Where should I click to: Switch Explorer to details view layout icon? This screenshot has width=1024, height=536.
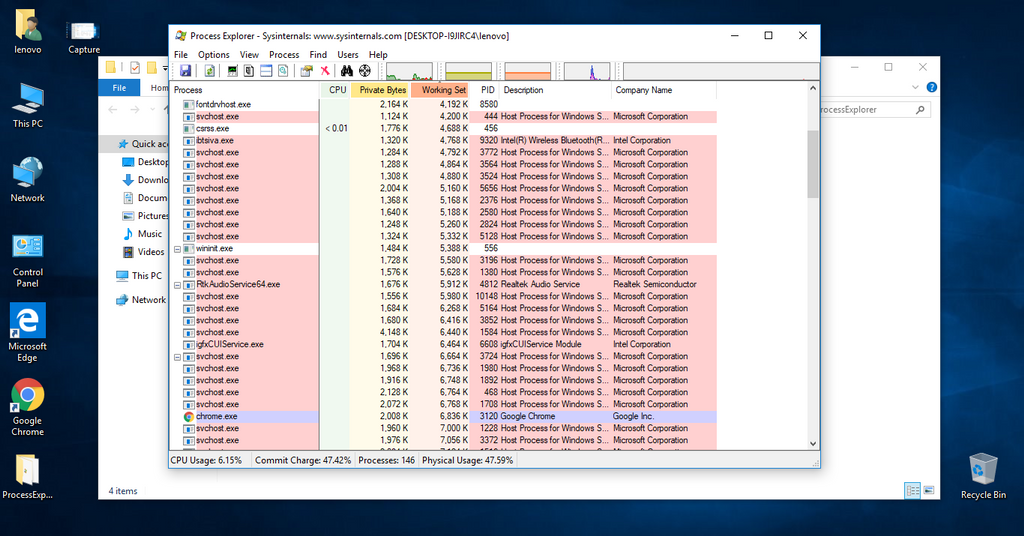912,490
